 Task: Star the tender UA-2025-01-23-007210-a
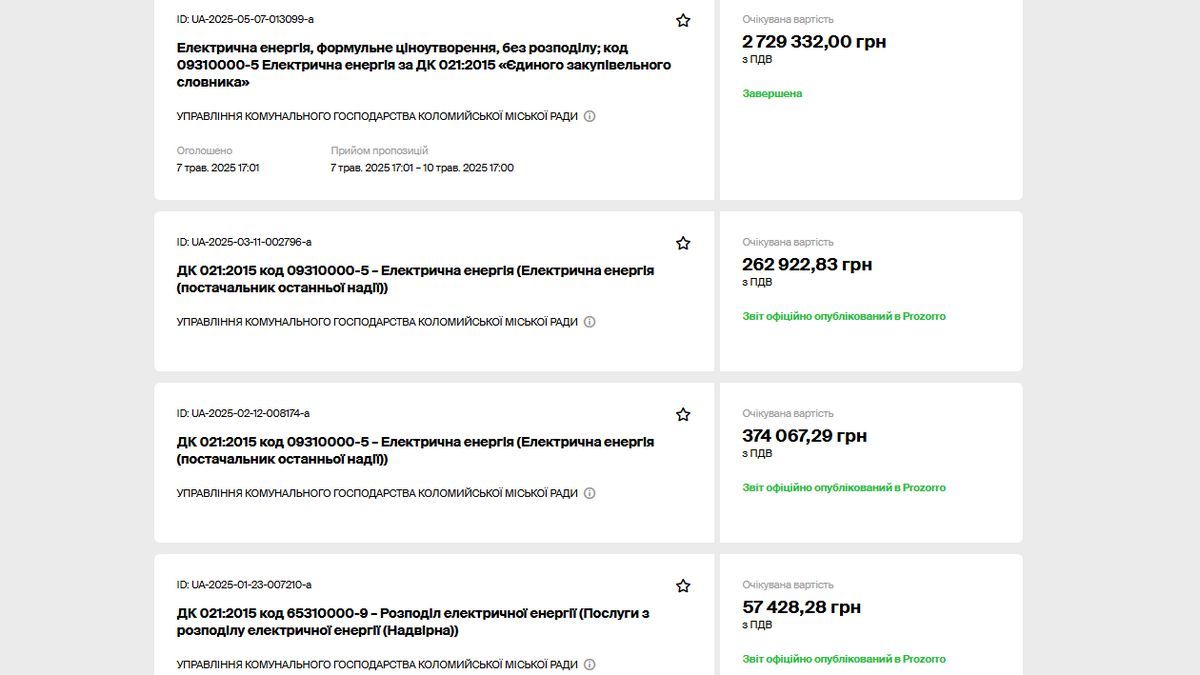click(683, 586)
